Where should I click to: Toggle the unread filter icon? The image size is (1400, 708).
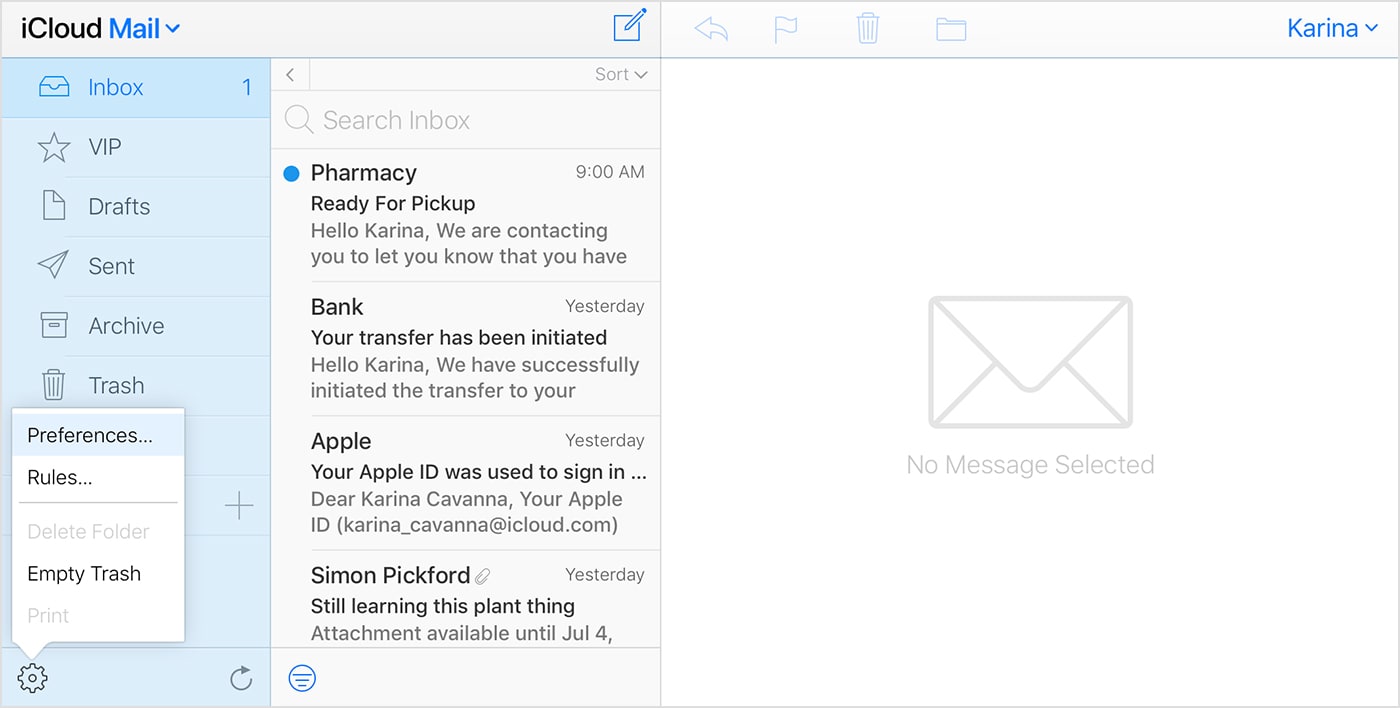pyautogui.click(x=302, y=679)
